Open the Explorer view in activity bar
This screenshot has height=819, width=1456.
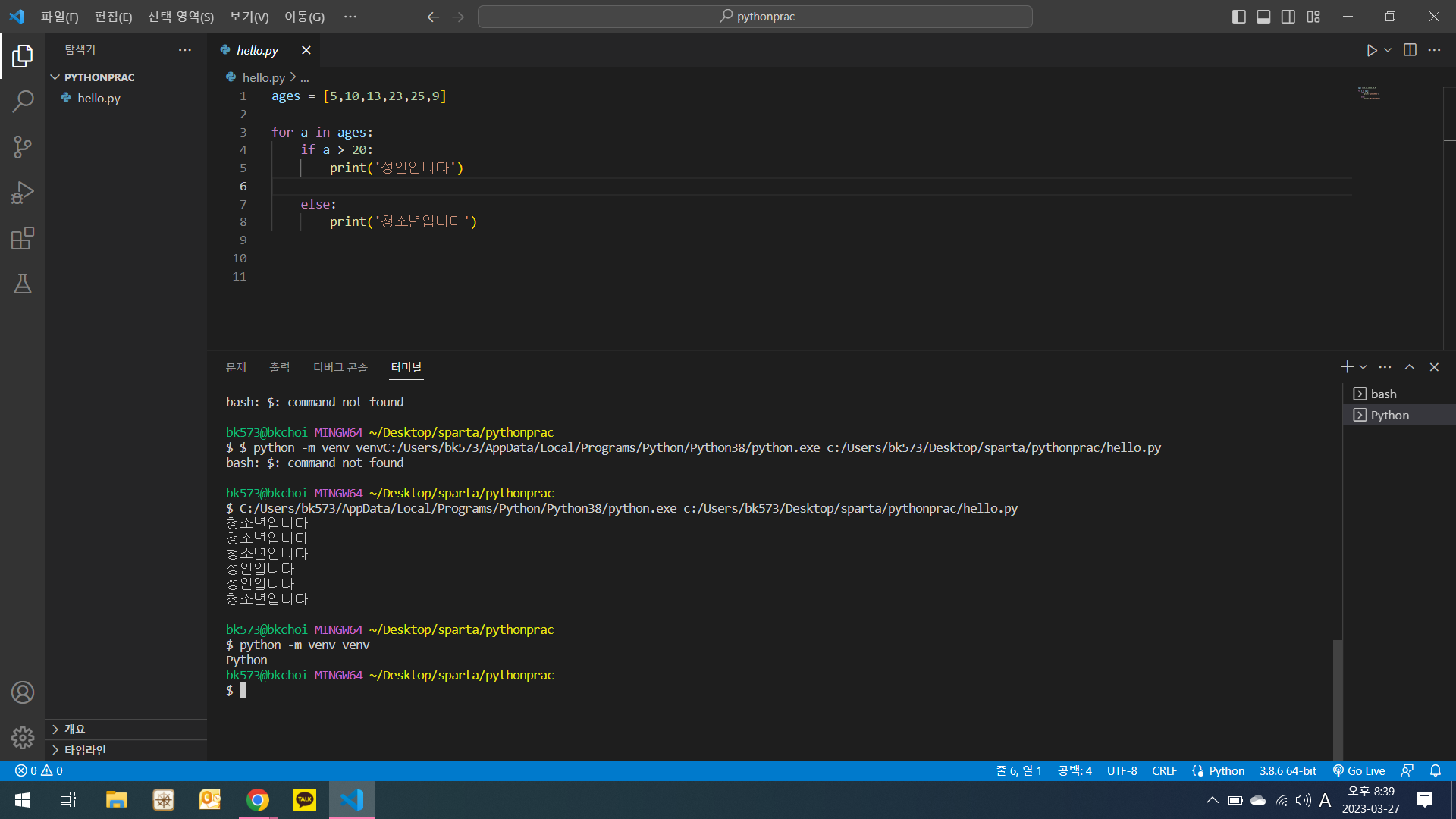[x=23, y=55]
